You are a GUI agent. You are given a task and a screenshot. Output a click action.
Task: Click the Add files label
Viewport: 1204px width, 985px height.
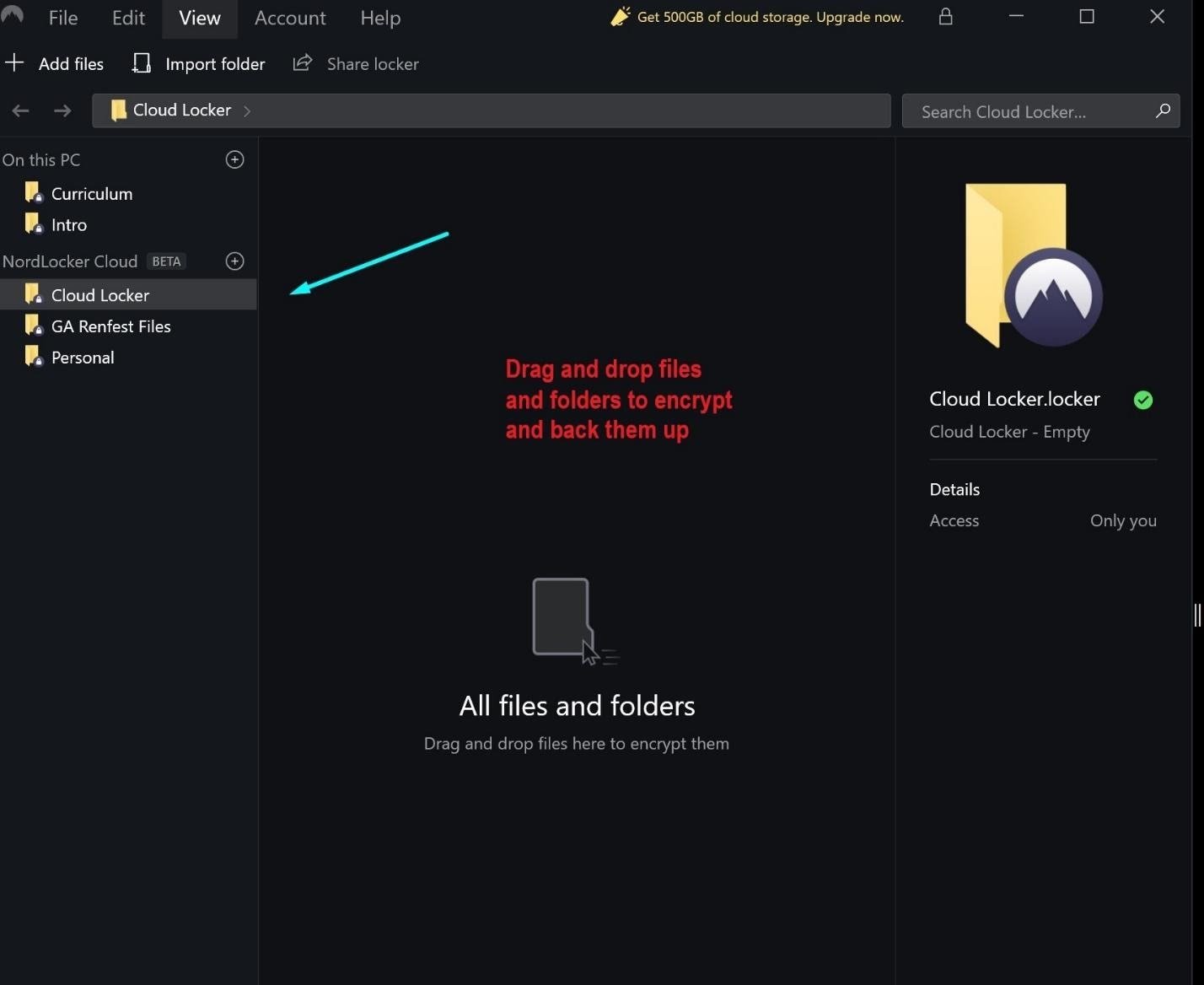tap(71, 64)
